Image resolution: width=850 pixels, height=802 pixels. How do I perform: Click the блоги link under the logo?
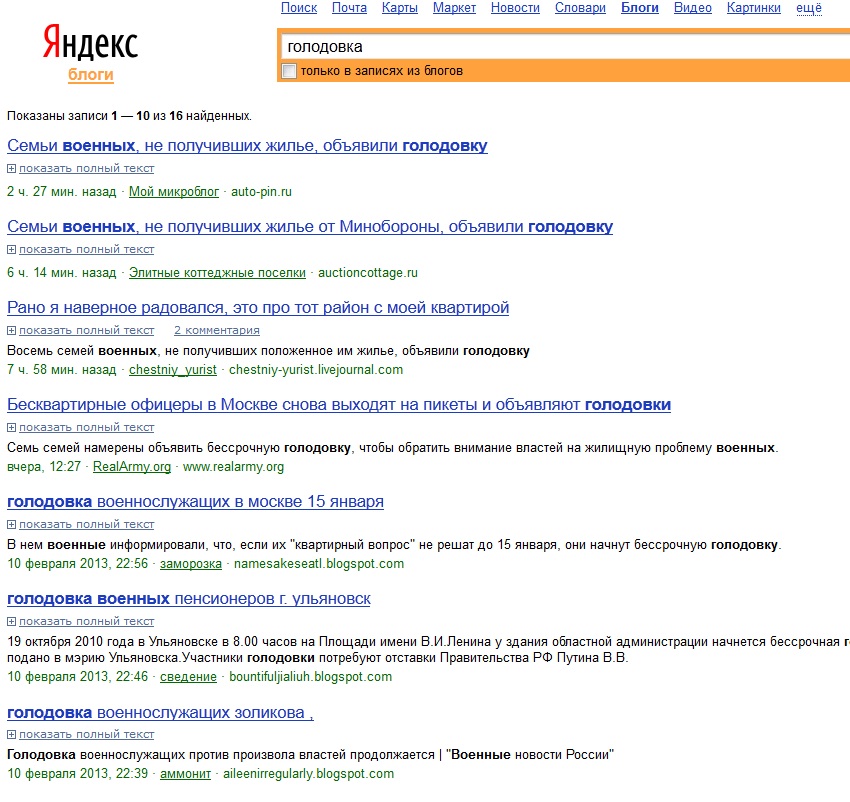pos(90,75)
